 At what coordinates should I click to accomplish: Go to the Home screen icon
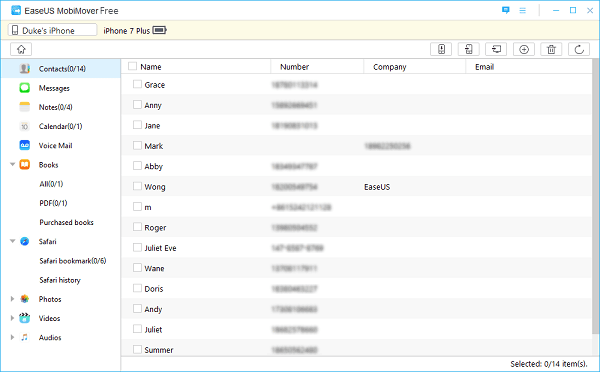coord(21,49)
